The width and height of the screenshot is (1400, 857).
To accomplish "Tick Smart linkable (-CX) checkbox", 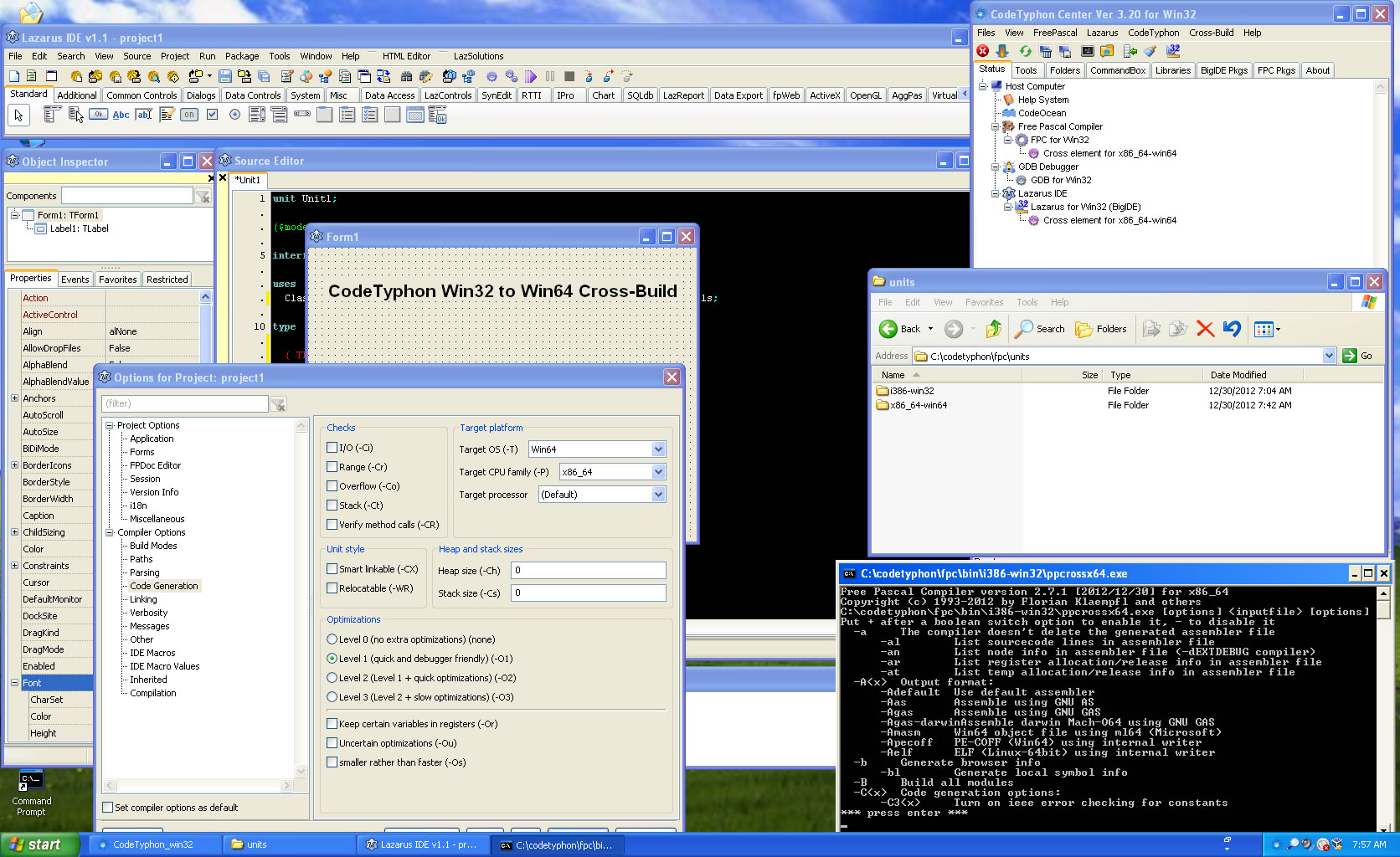I will tap(332, 569).
